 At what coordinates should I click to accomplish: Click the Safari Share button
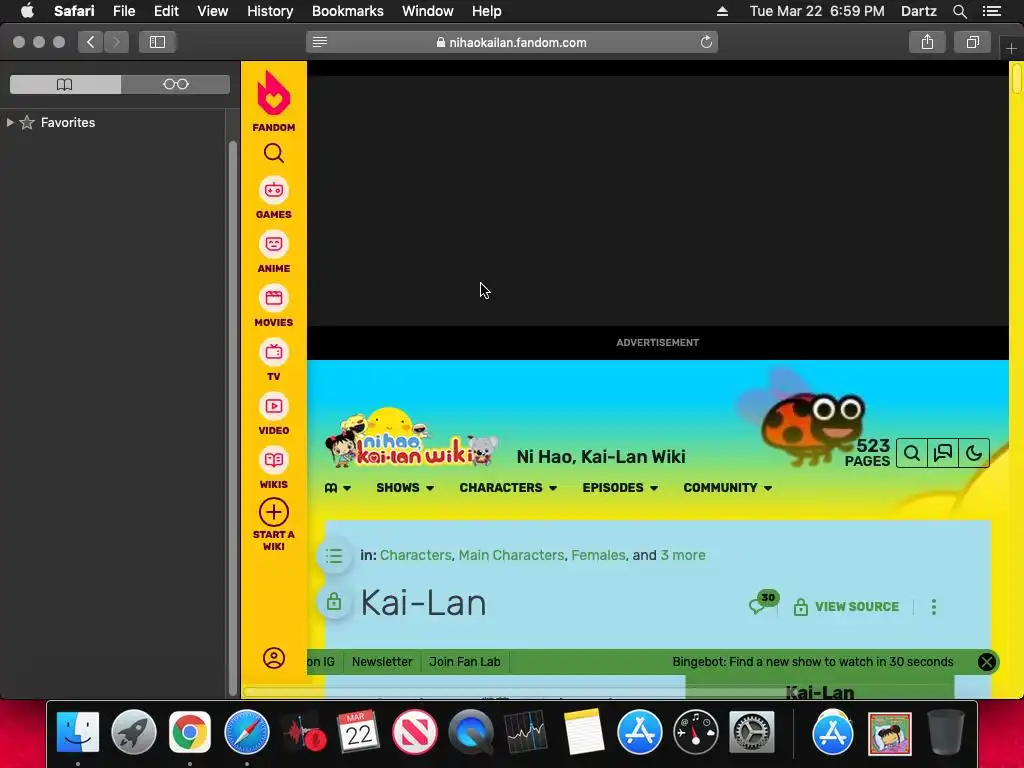[x=927, y=42]
